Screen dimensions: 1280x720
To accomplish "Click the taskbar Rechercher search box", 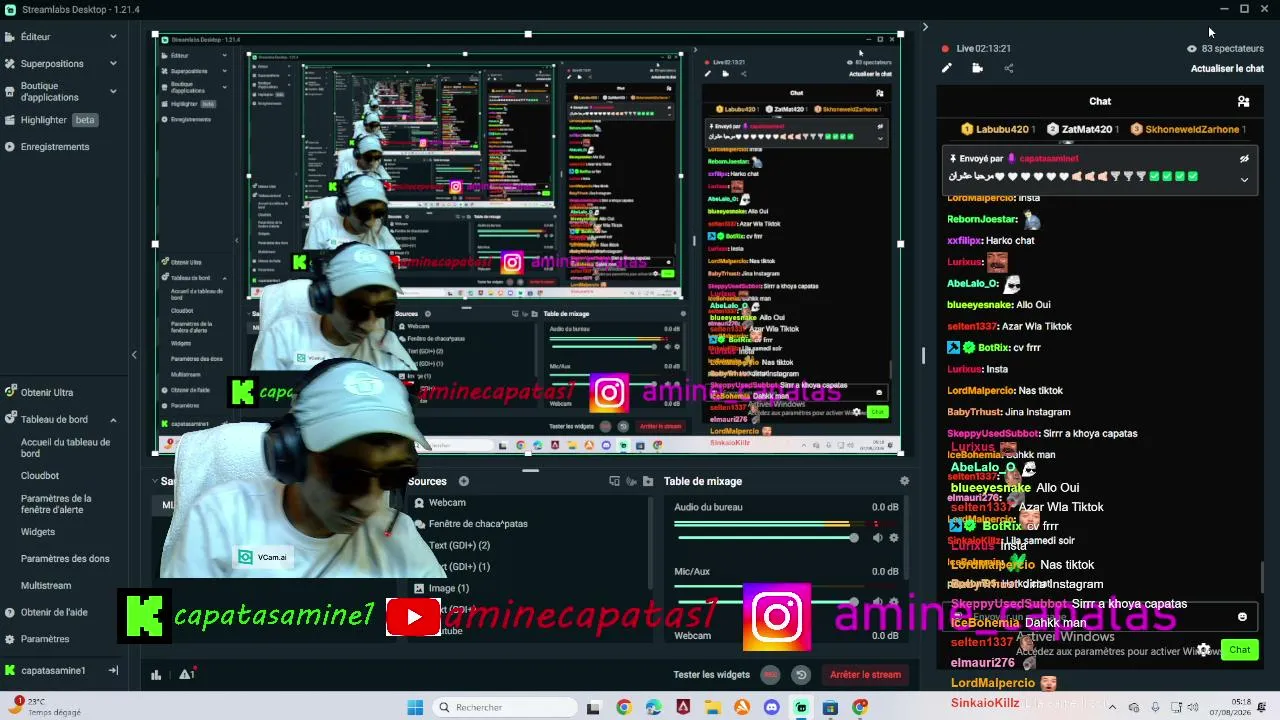I will (504, 708).
